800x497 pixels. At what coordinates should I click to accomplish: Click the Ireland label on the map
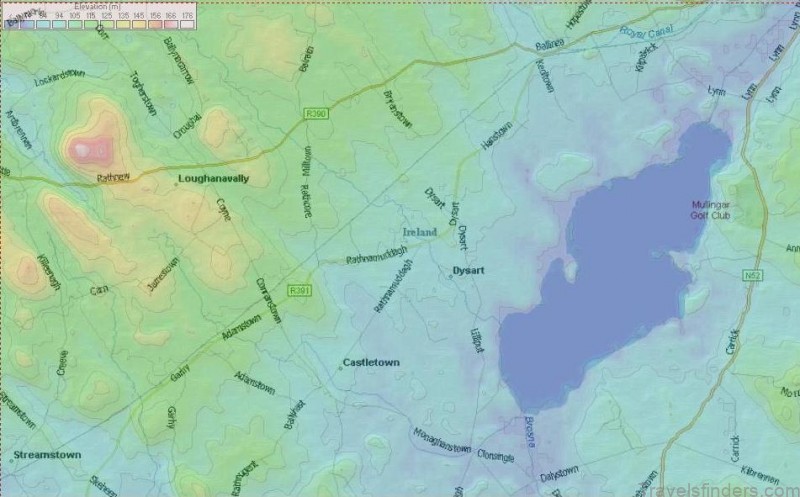[420, 232]
